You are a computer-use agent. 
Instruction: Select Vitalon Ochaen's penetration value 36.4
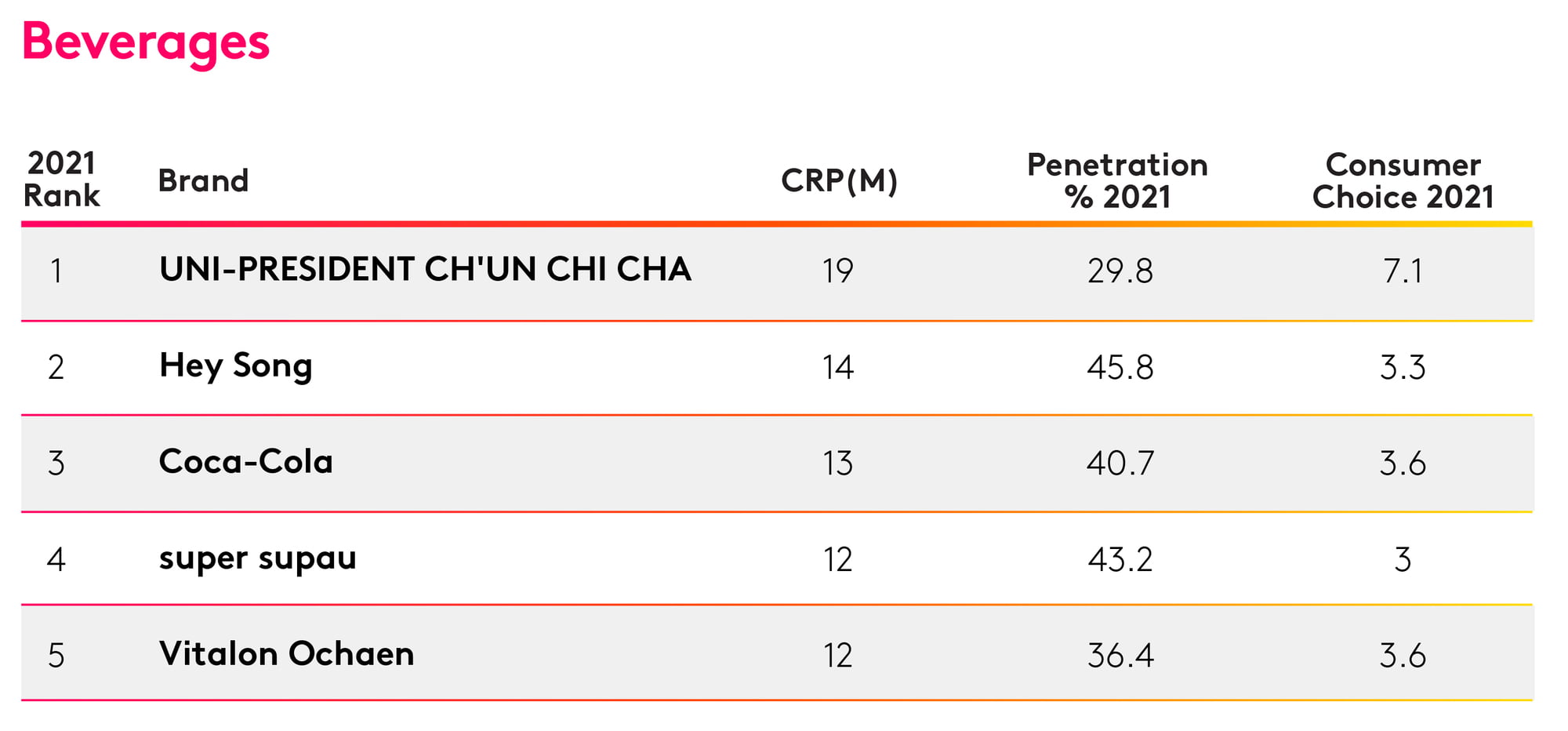point(1120,656)
